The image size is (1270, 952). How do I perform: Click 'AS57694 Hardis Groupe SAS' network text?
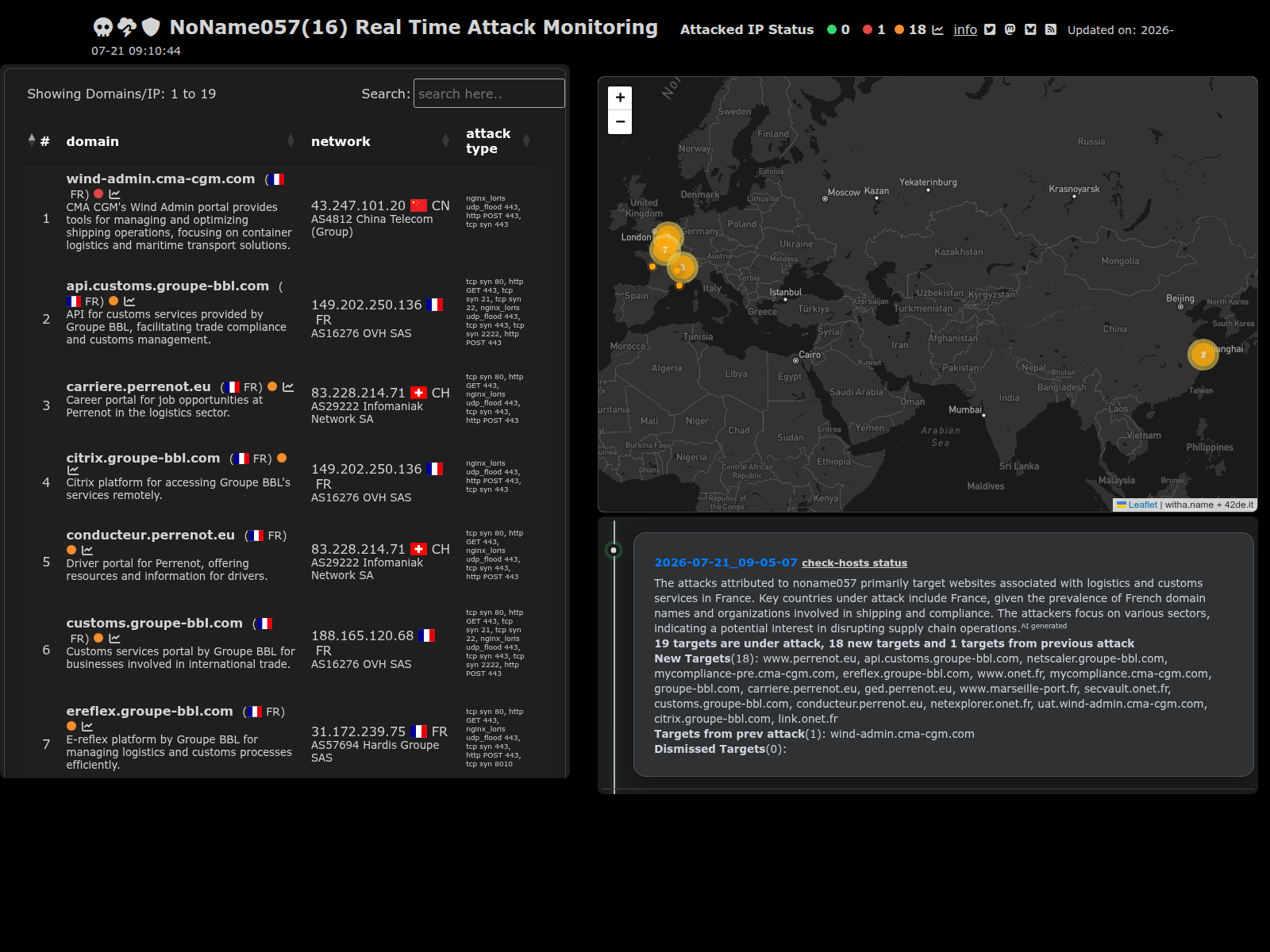375,751
